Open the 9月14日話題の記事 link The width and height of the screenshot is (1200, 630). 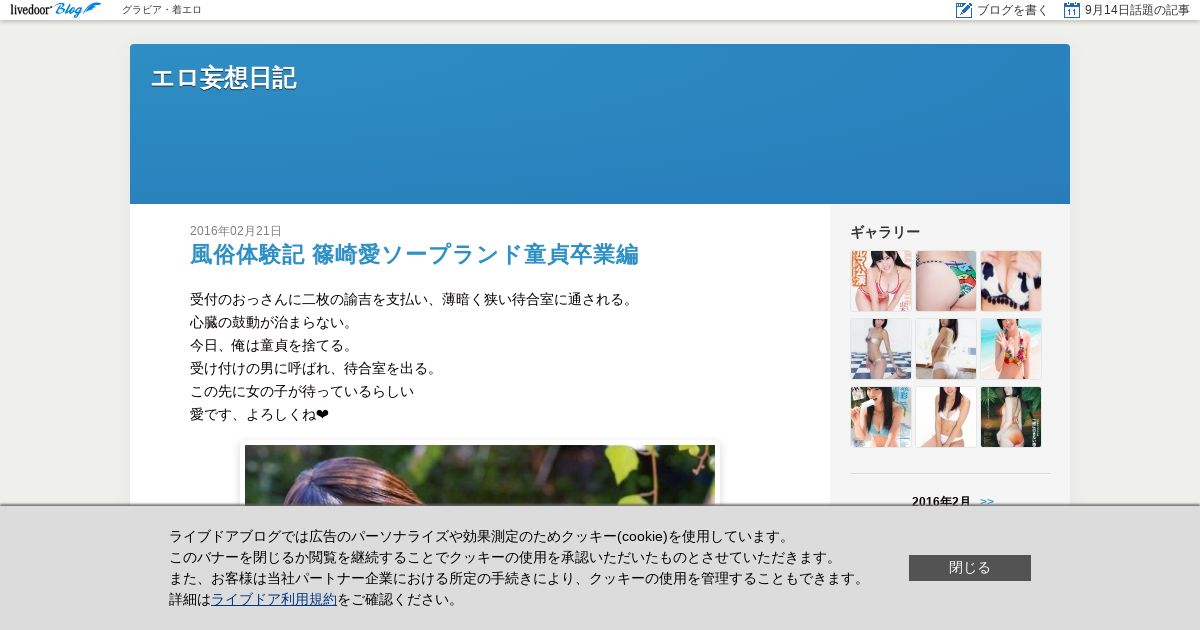(1137, 10)
